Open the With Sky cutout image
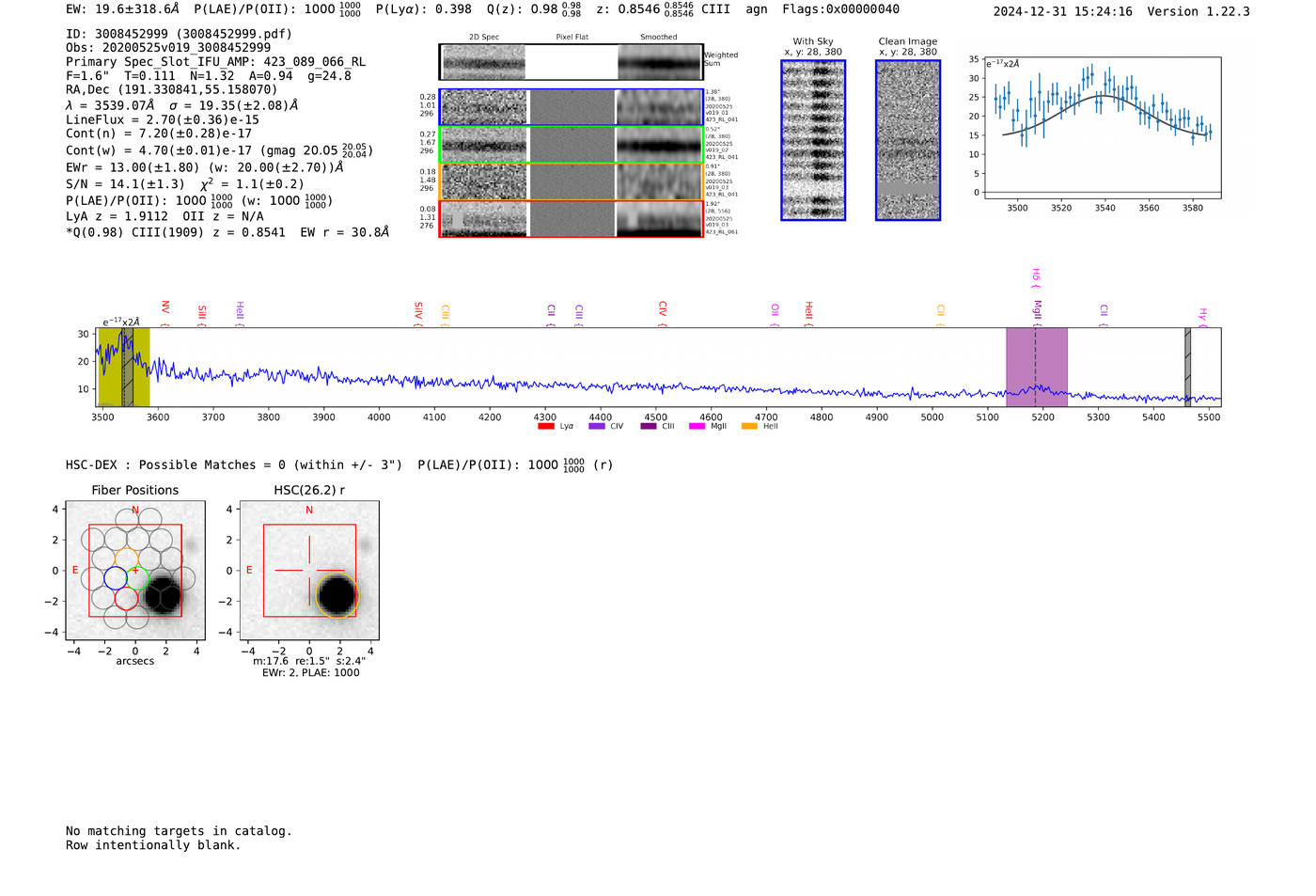Screen dimensions: 1316x896 (x=813, y=140)
